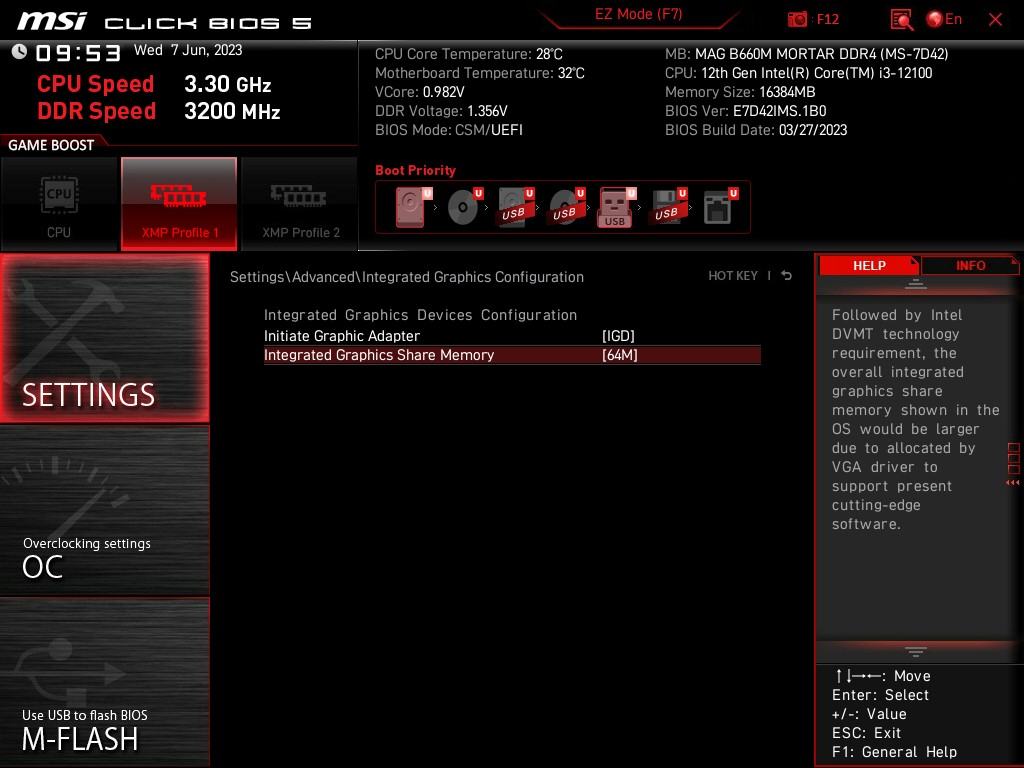Select the USB floppy boot device icon
Viewport: 1024px width, 768px height.
tap(668, 207)
